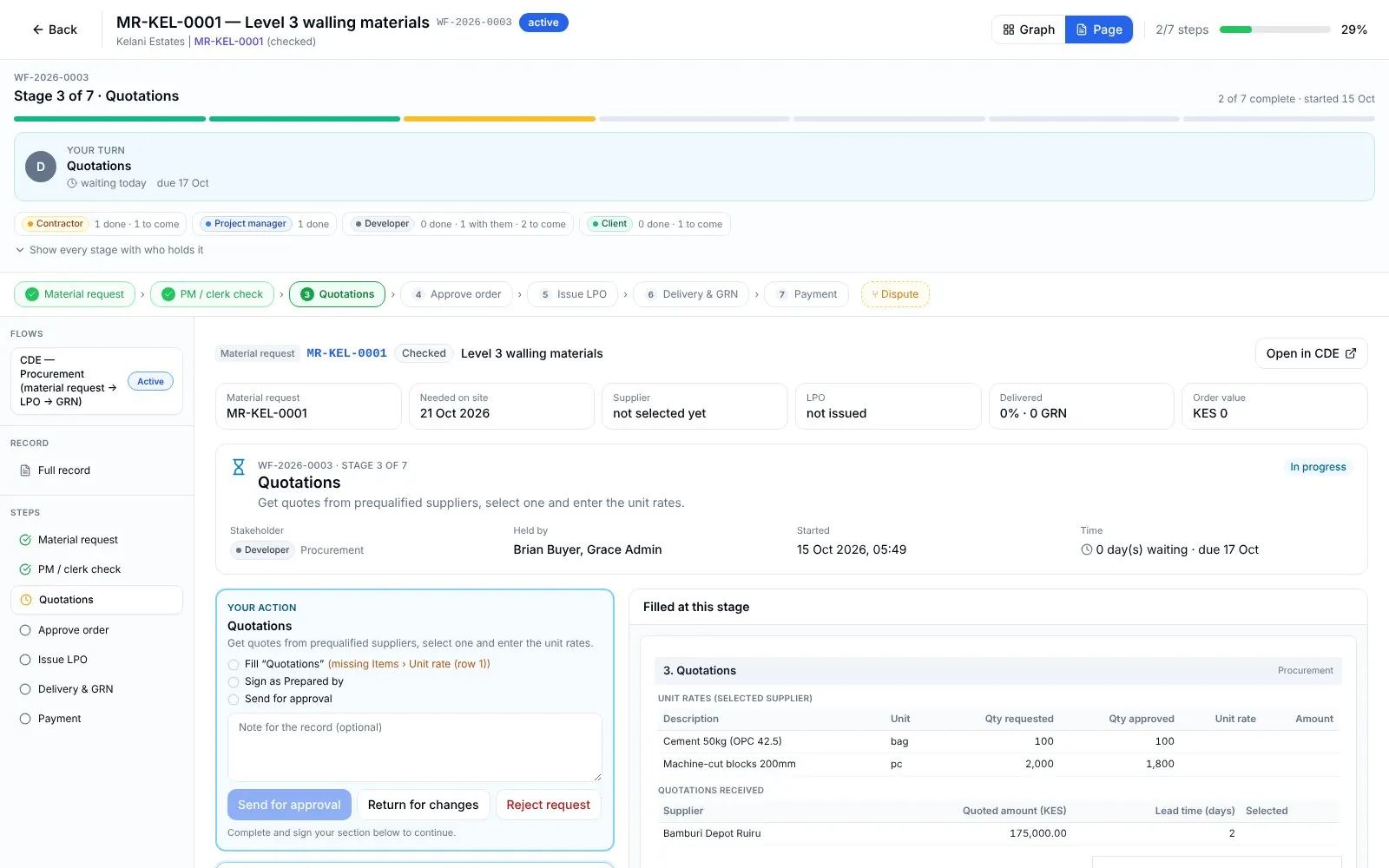Open the Issue LPO stage chip
The height and width of the screenshot is (868, 1389).
573,294
